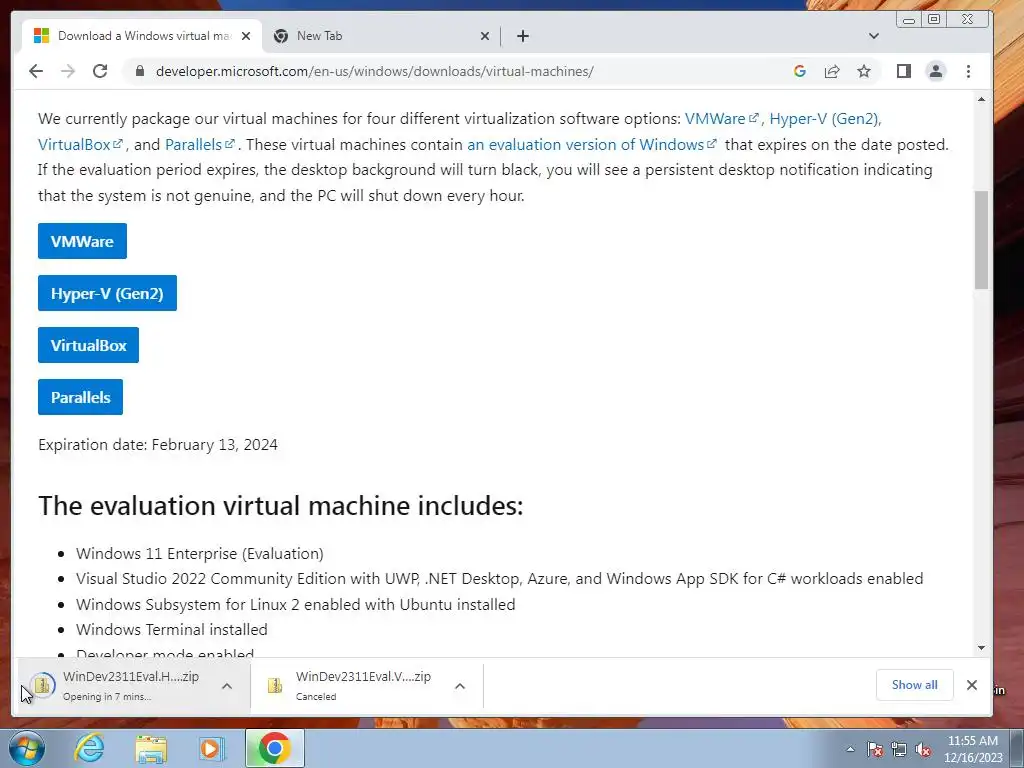Open the Parallels text link in paragraph
The height and width of the screenshot is (768, 1024).
click(x=199, y=144)
